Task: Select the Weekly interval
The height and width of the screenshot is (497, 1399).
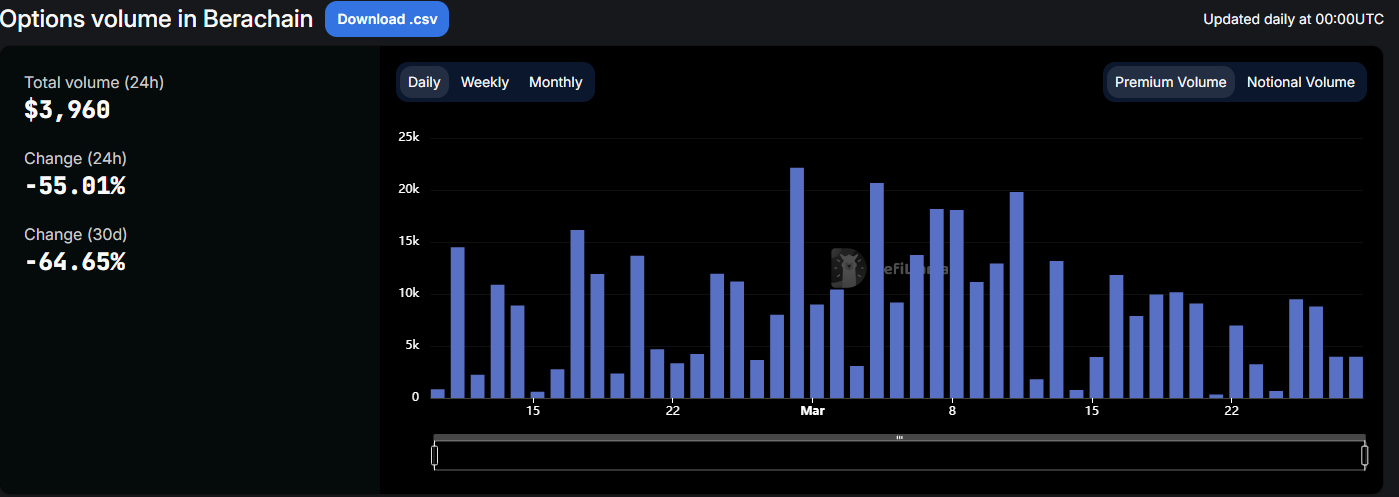Action: point(484,82)
